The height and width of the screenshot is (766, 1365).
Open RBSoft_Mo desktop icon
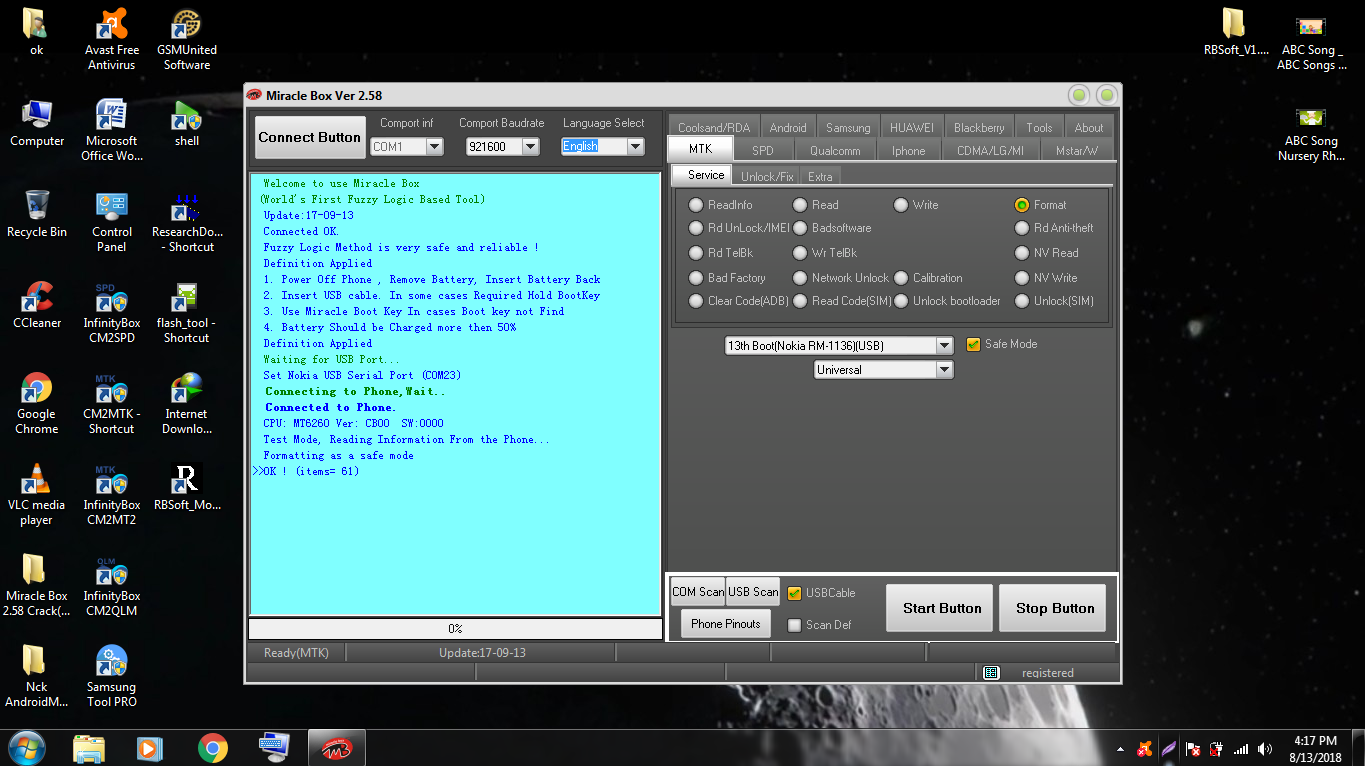tap(187, 488)
